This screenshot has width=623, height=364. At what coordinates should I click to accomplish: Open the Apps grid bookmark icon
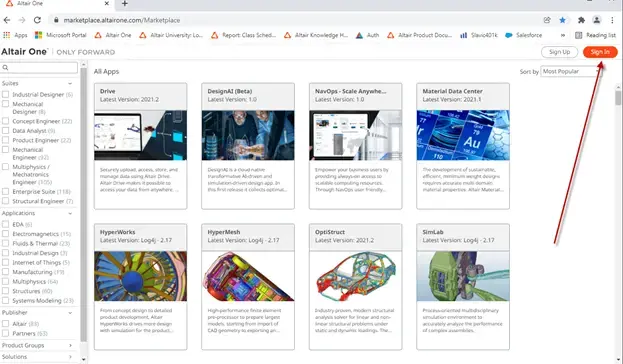[x=6, y=35]
